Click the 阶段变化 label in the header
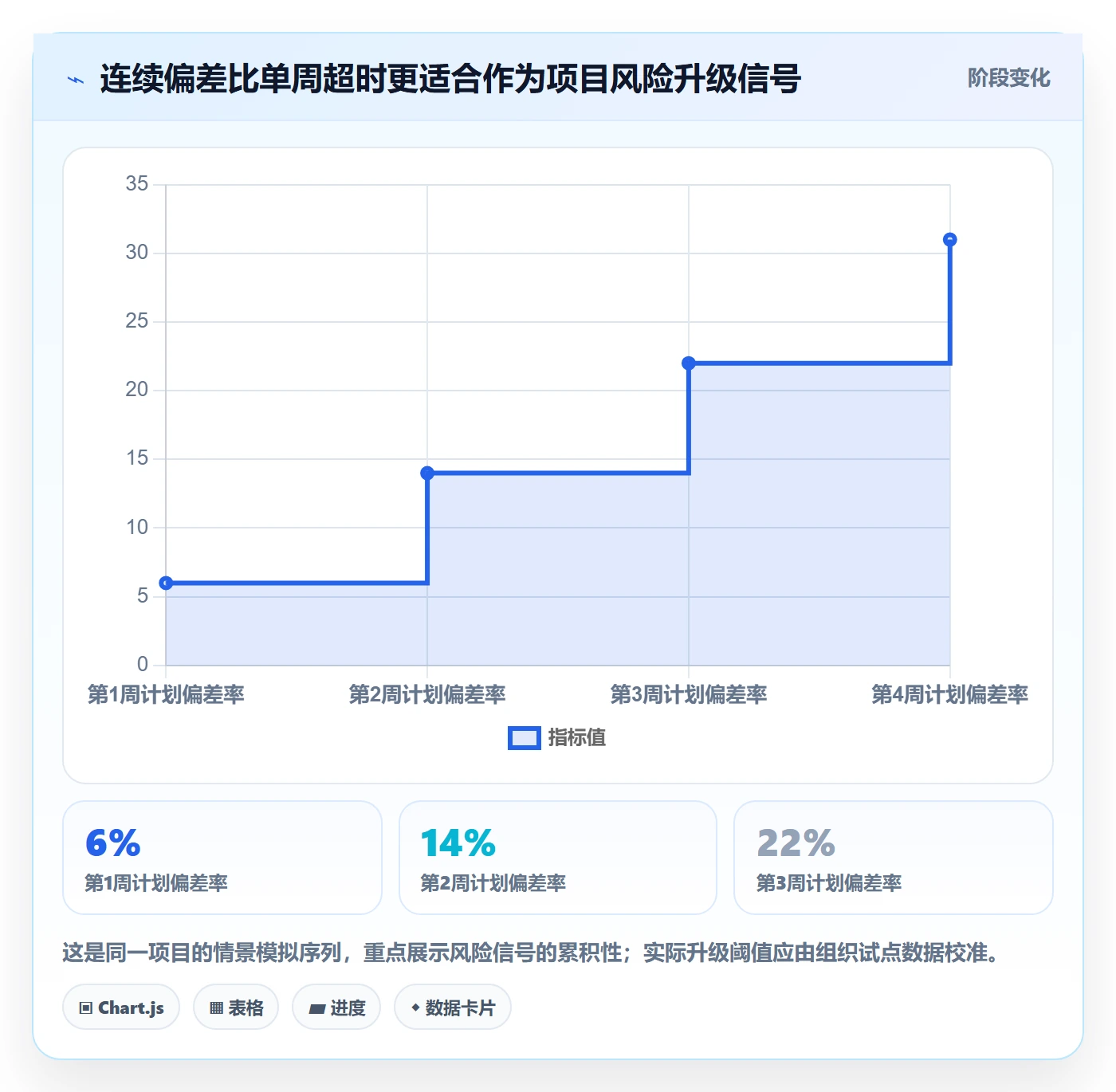1116x1092 pixels. 1008,78
